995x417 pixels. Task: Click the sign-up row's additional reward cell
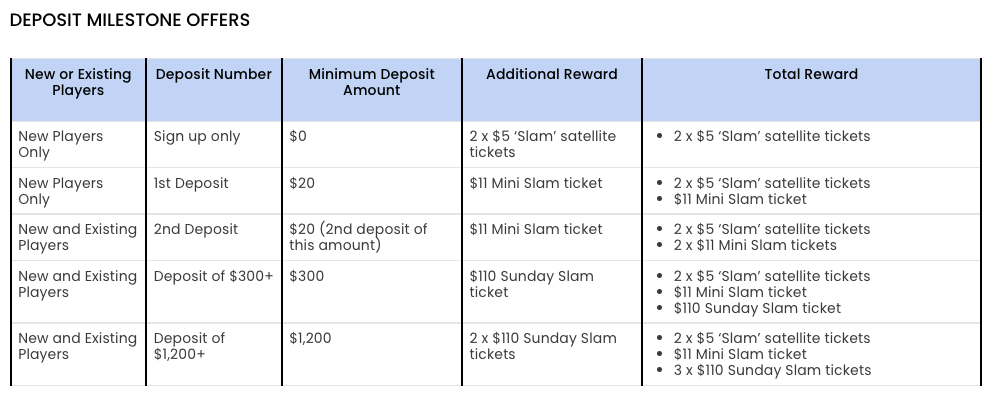(x=542, y=144)
